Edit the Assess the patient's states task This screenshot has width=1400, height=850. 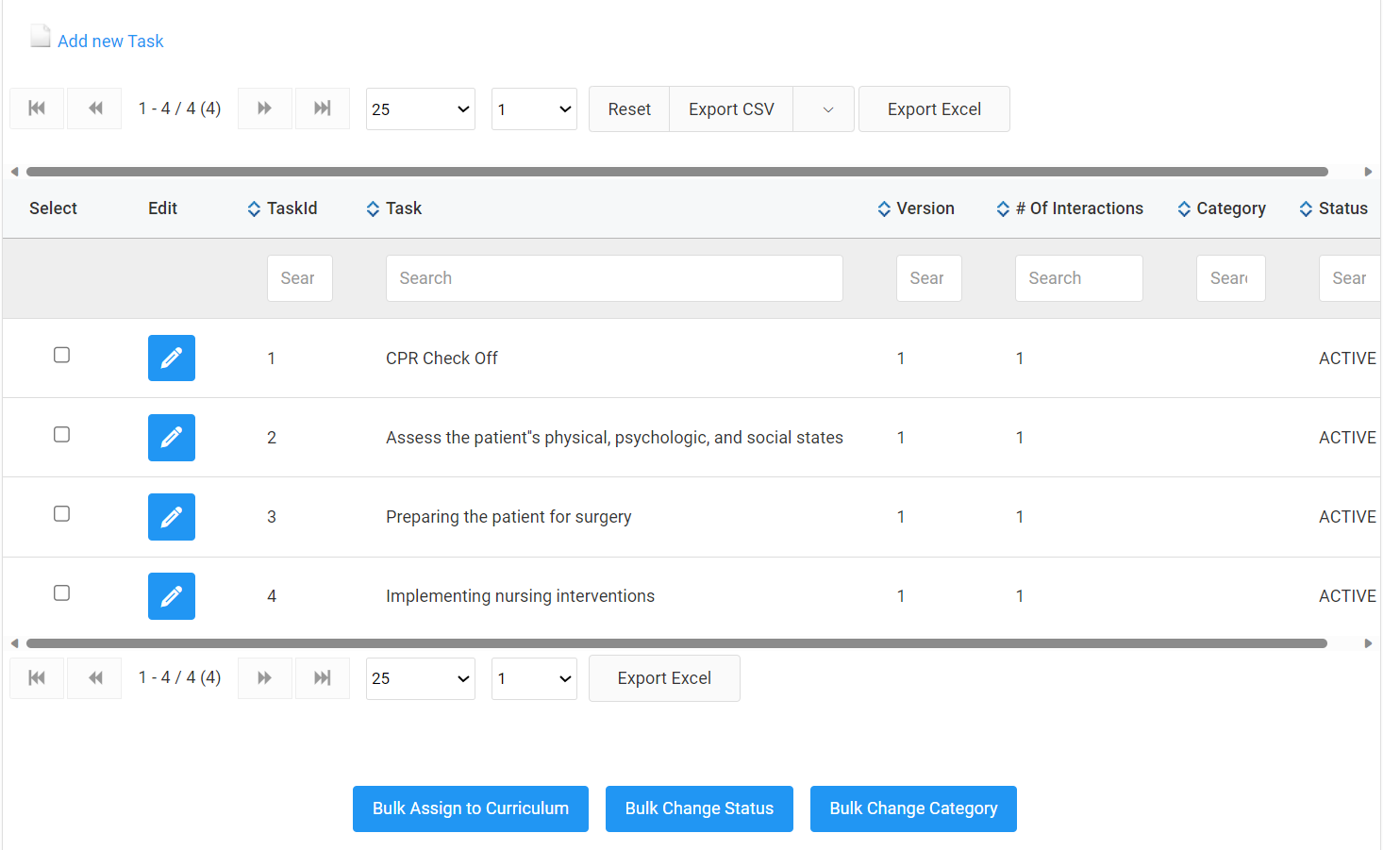click(172, 437)
